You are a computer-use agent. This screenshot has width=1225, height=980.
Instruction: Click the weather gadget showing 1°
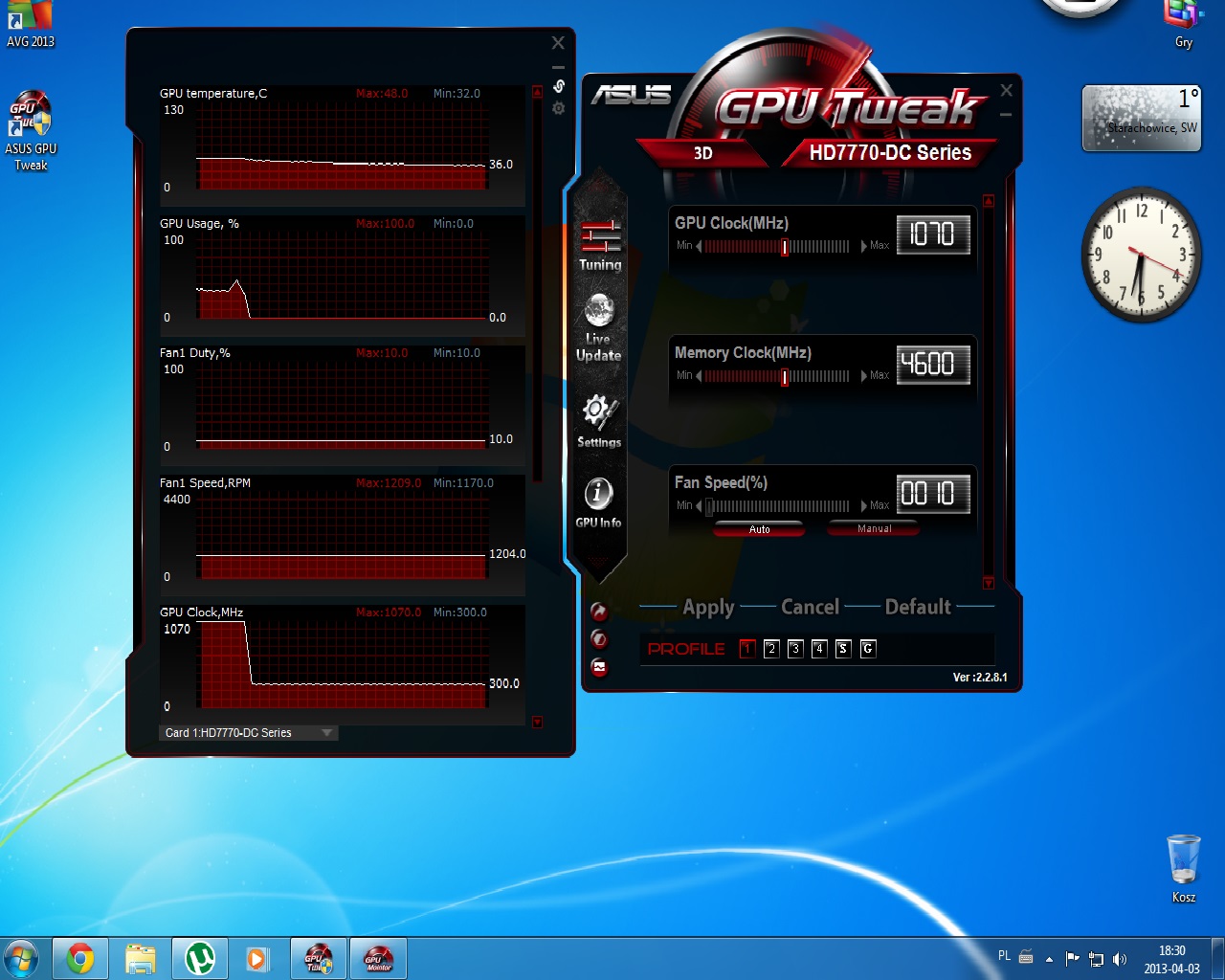click(1142, 118)
